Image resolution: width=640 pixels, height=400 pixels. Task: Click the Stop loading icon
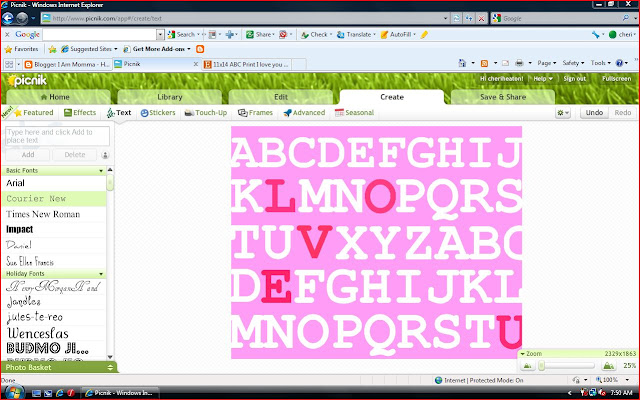pyautogui.click(x=482, y=18)
